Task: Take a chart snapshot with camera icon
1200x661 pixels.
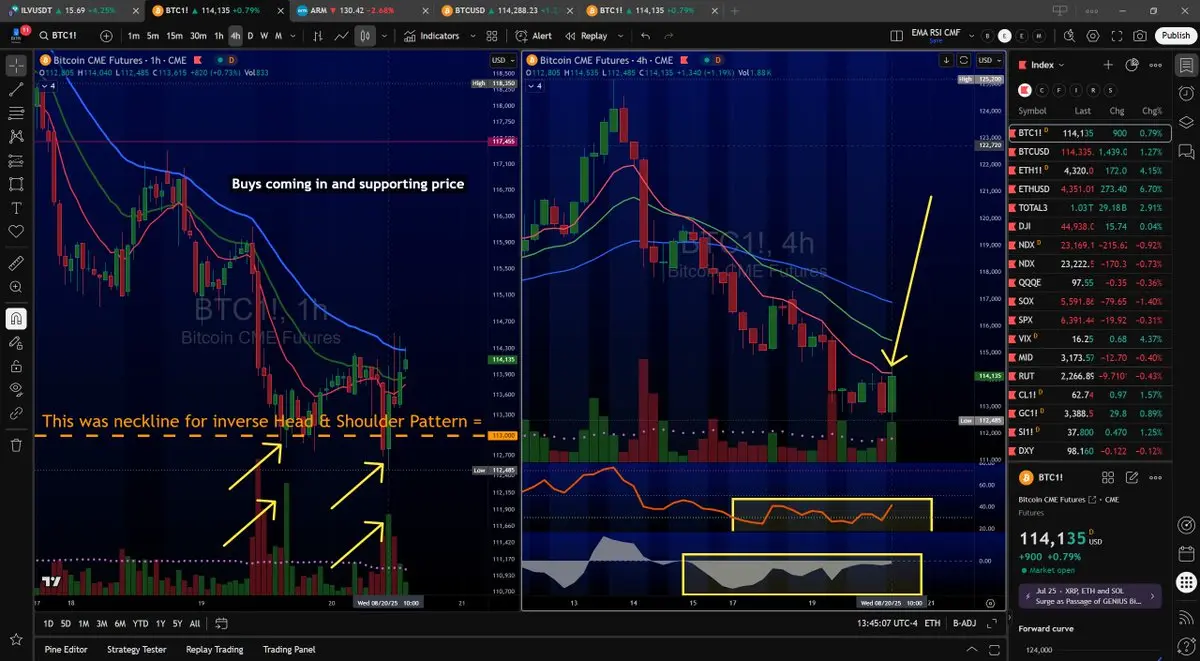Action: pyautogui.click(x=1141, y=35)
